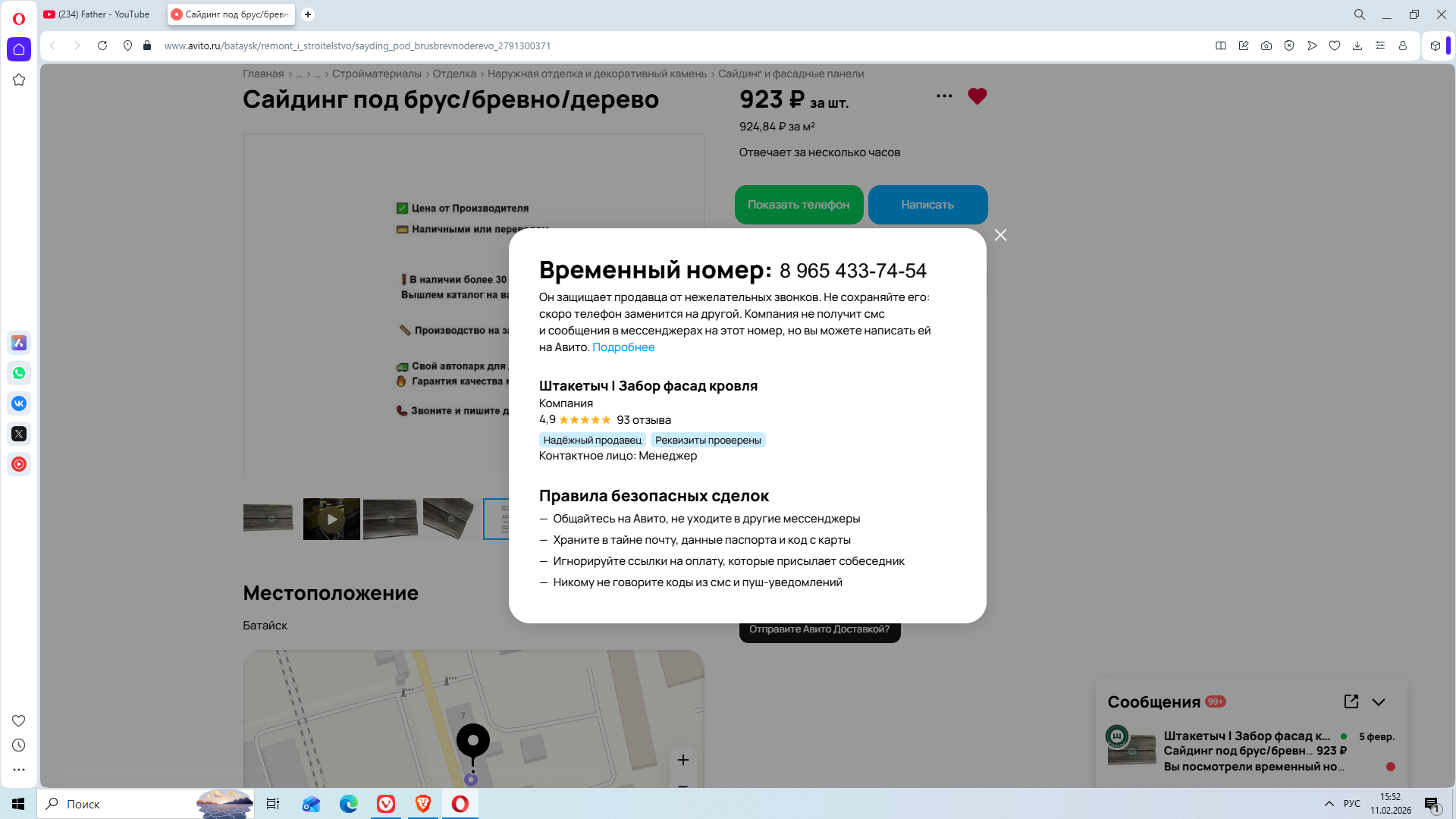The width and height of the screenshot is (1456, 819).
Task: Open VK messenger in sidebar
Action: [x=19, y=403]
